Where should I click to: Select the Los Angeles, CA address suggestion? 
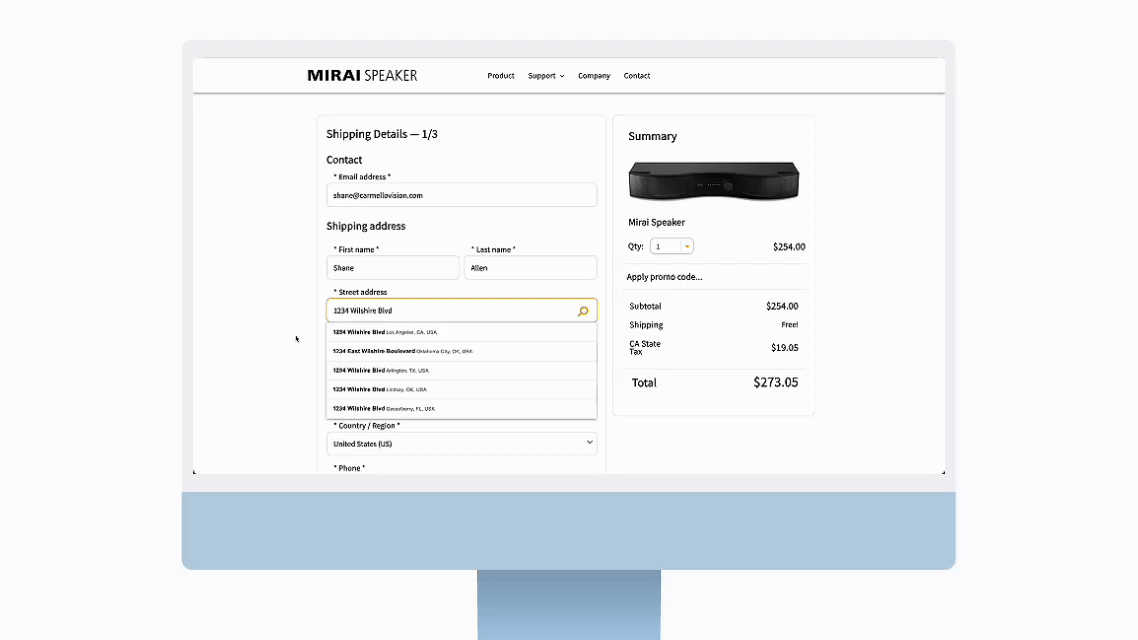pos(462,332)
